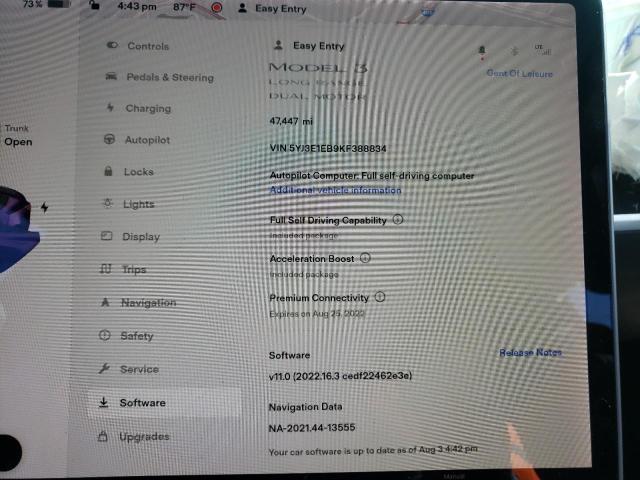Open the Controls menu item
The height and width of the screenshot is (480, 640).
click(137, 46)
